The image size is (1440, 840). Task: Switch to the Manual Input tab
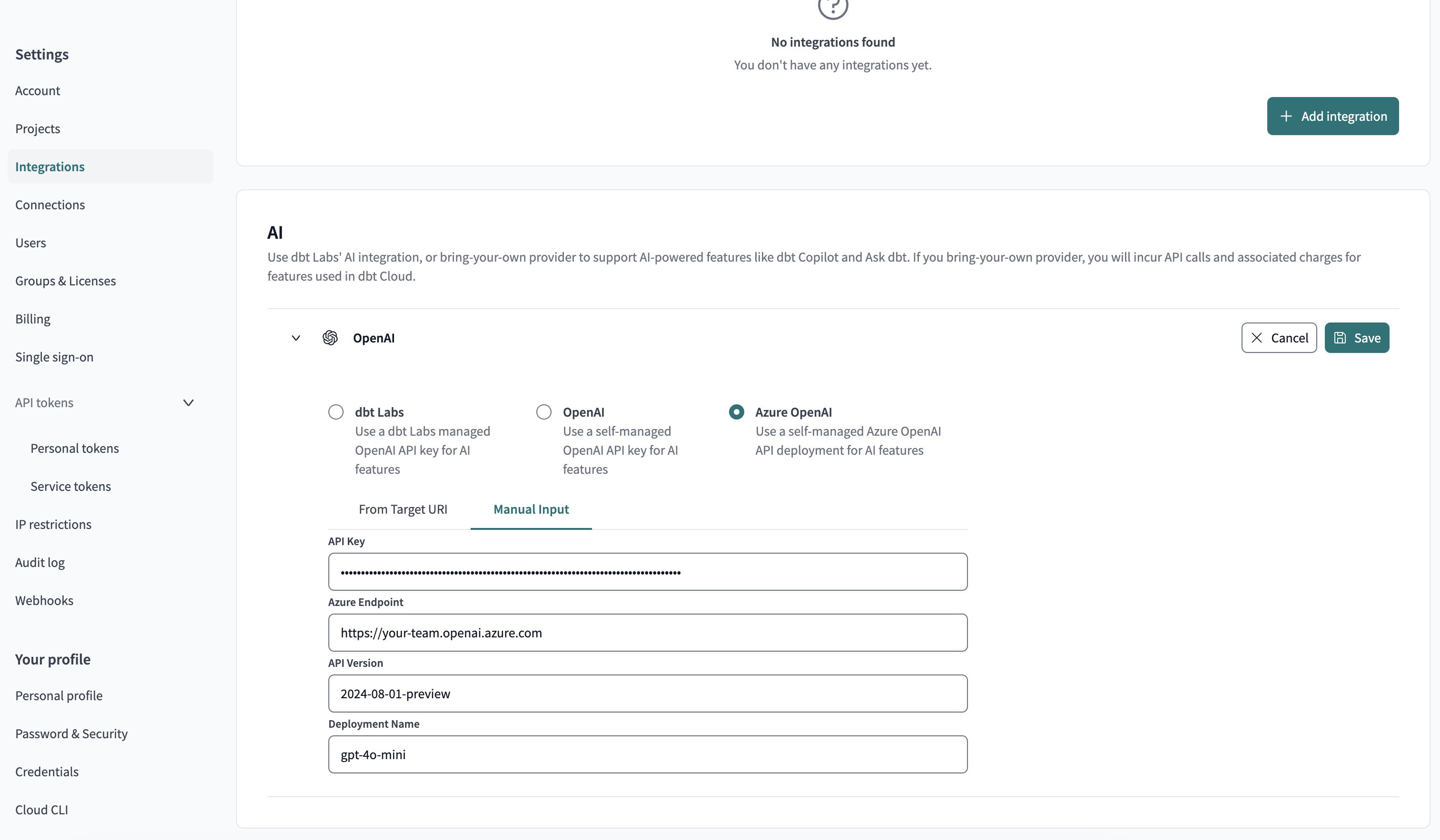tap(531, 509)
